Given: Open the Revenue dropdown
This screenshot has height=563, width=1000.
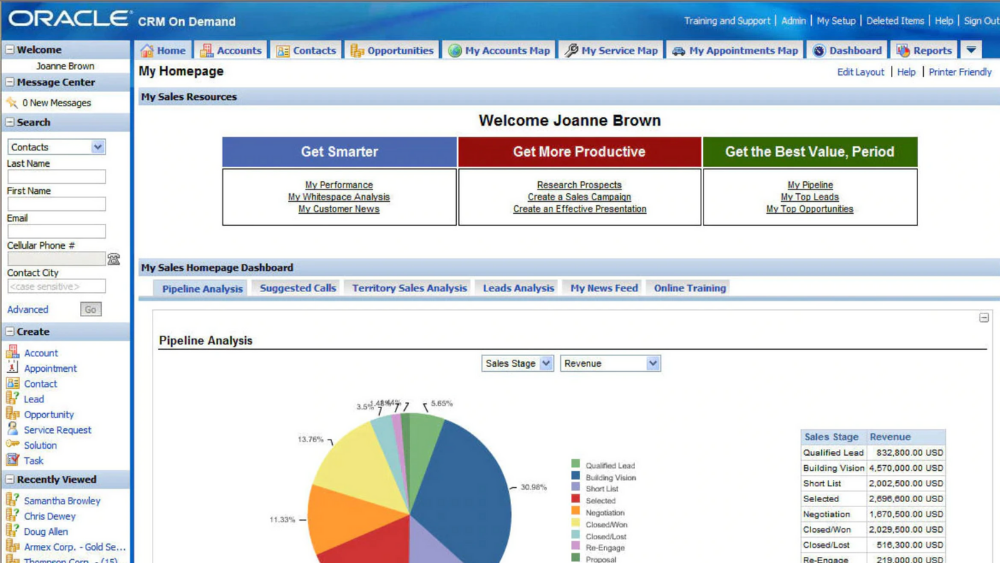Looking at the screenshot, I should tap(652, 363).
